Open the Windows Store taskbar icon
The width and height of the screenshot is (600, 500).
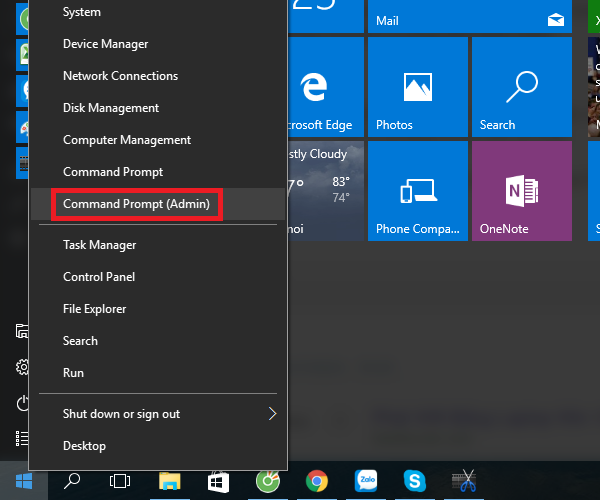[x=219, y=481]
